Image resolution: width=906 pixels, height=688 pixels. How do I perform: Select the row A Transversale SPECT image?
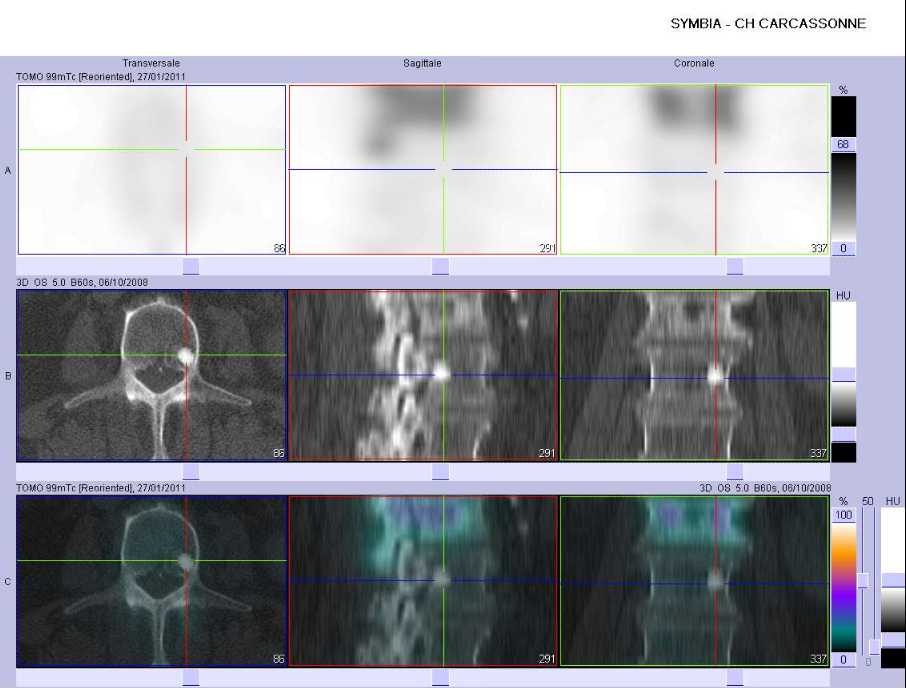[x=152, y=170]
